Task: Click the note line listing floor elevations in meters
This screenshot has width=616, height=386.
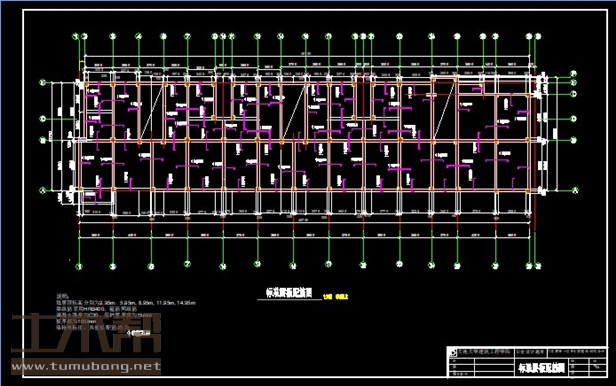Action: pos(126,303)
